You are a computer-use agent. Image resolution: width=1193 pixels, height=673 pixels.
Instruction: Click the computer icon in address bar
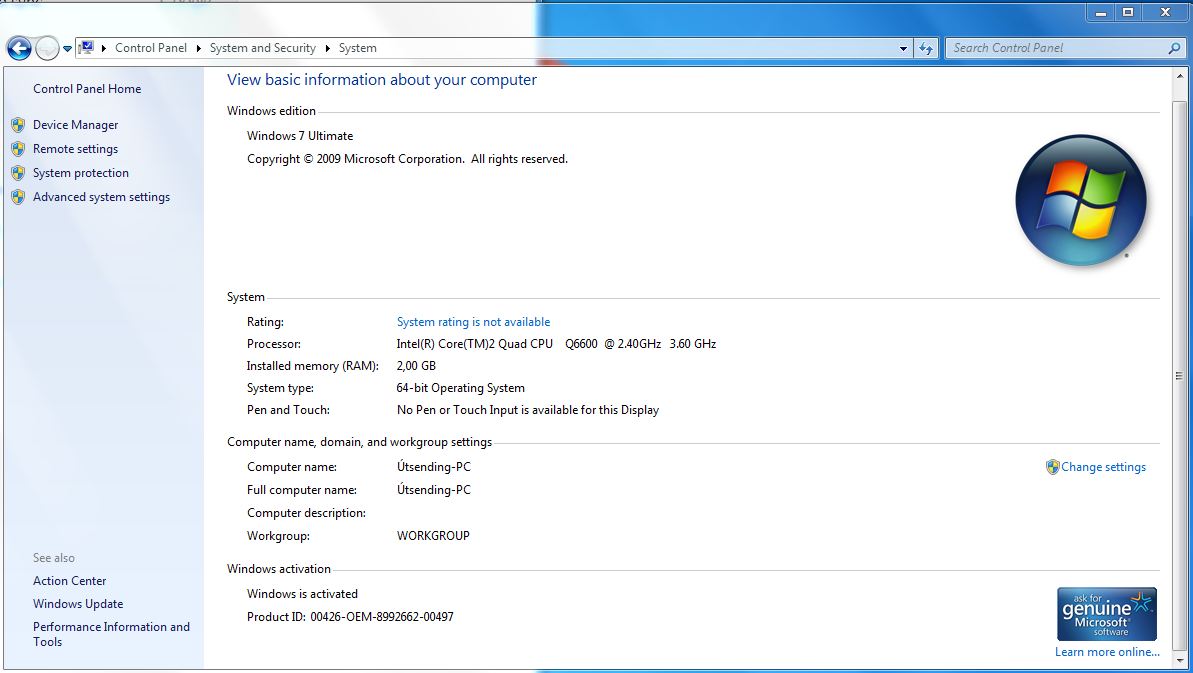coord(87,48)
